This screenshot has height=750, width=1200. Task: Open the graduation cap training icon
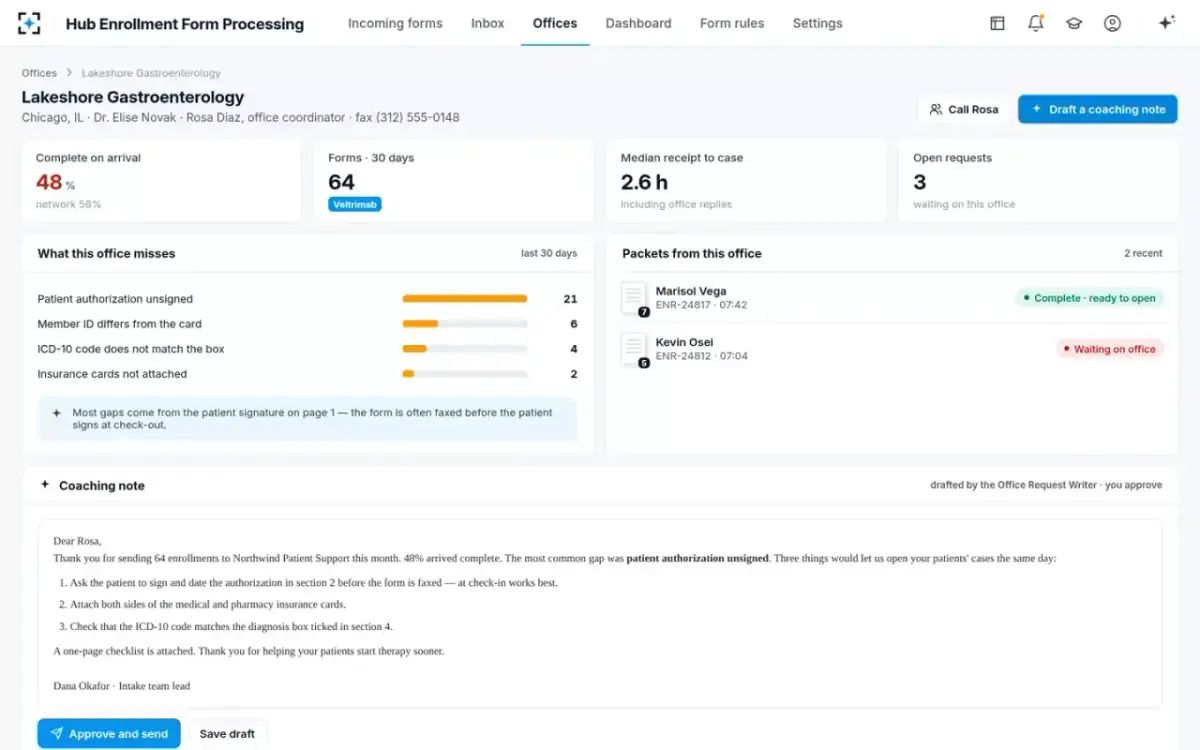pyautogui.click(x=1074, y=23)
